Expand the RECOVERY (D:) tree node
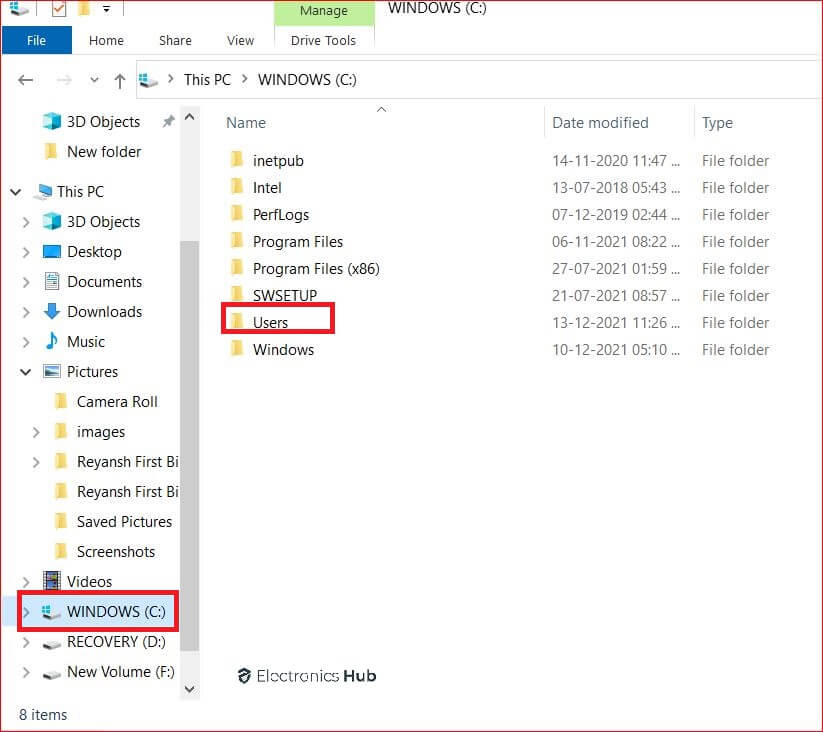 25,642
